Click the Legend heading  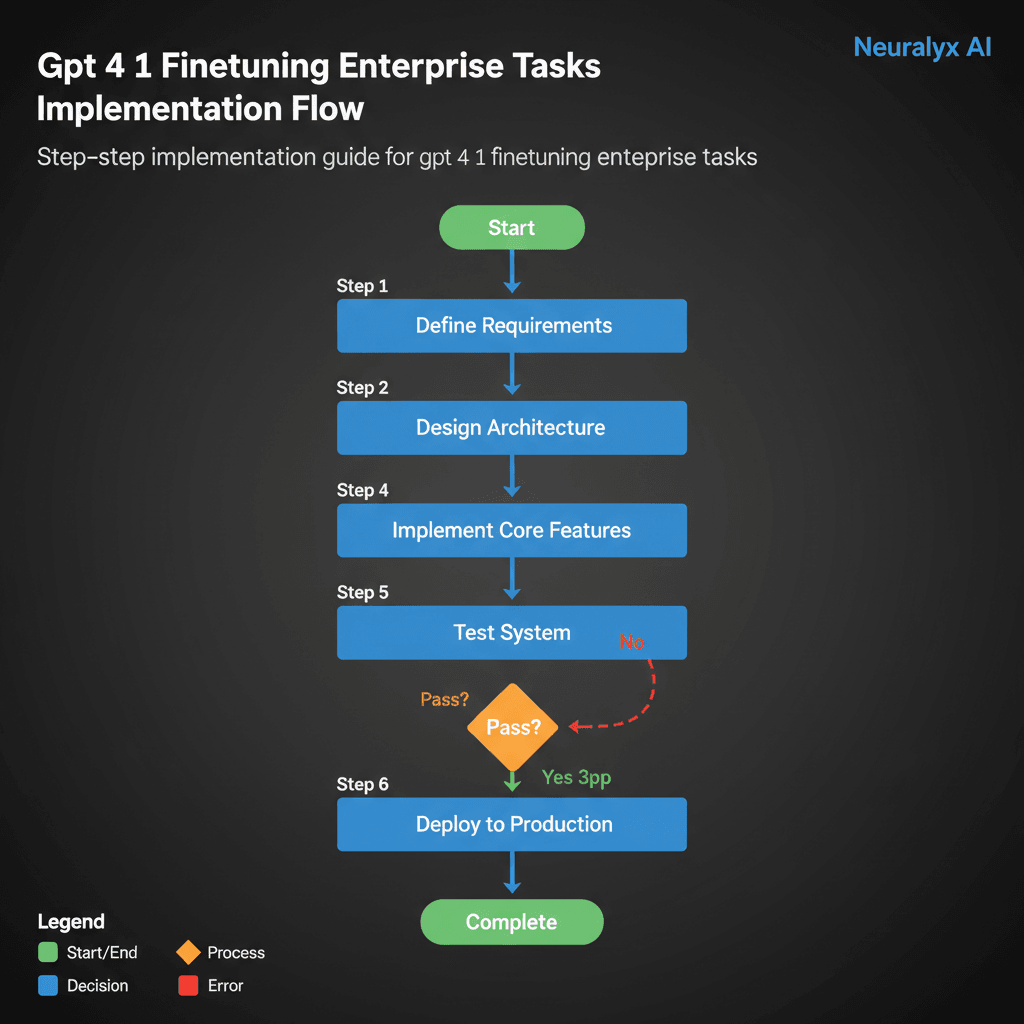click(x=71, y=921)
